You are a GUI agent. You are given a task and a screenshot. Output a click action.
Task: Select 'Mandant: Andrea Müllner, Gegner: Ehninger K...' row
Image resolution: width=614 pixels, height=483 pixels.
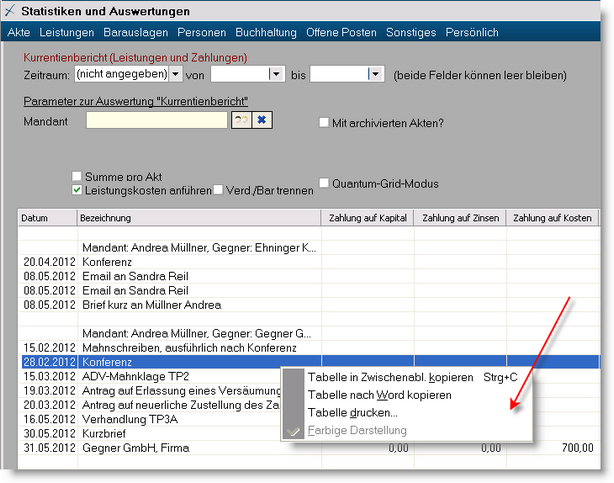click(x=309, y=248)
